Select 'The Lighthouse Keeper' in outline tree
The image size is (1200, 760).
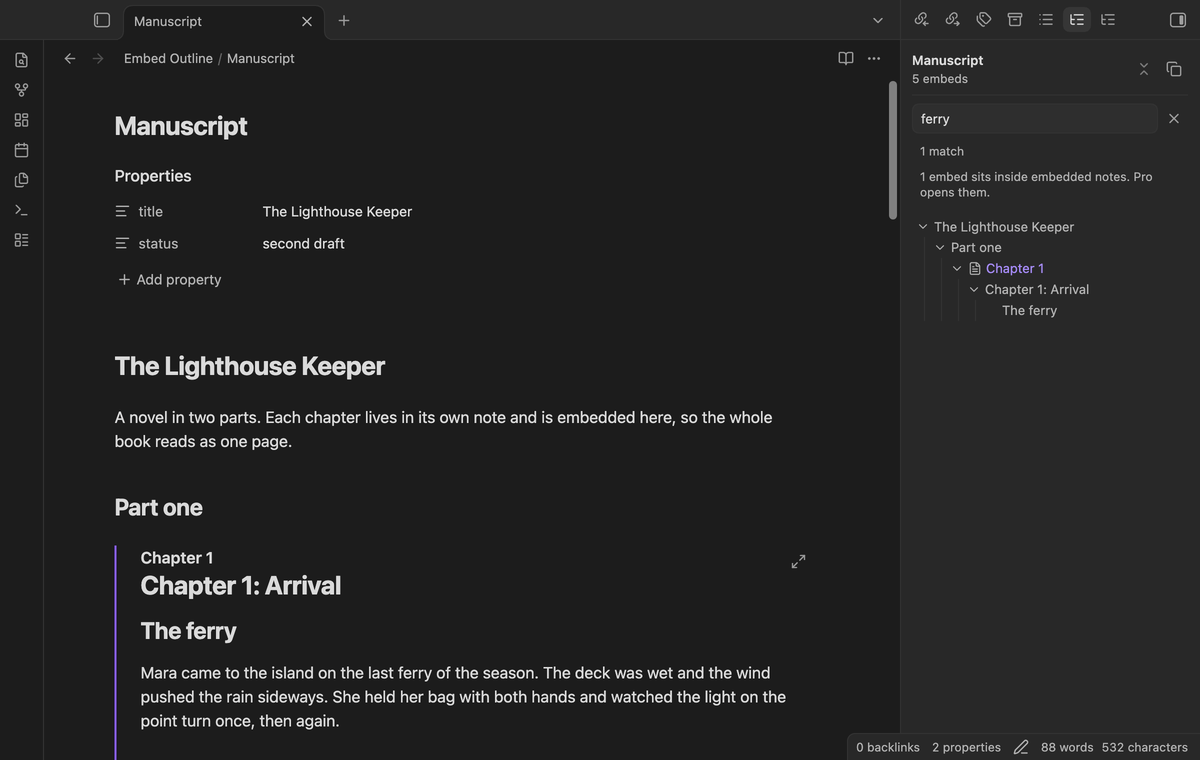(1004, 227)
